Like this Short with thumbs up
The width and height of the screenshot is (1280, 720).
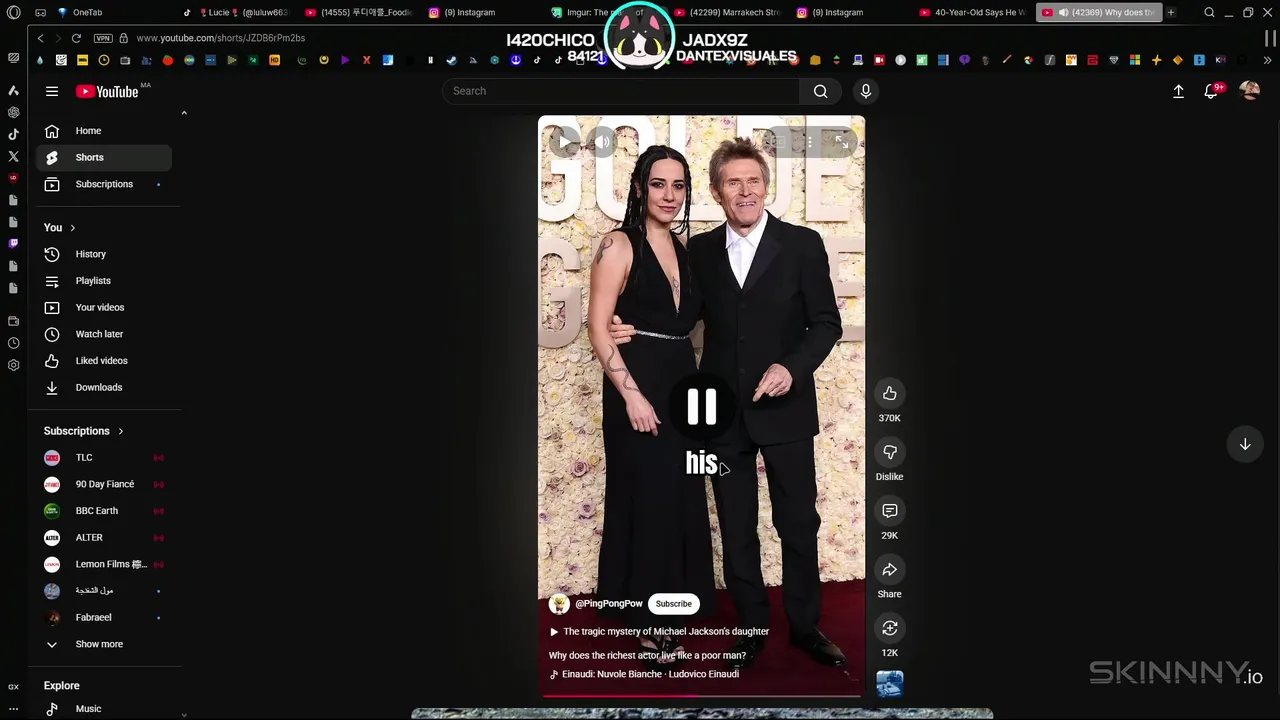coord(889,393)
